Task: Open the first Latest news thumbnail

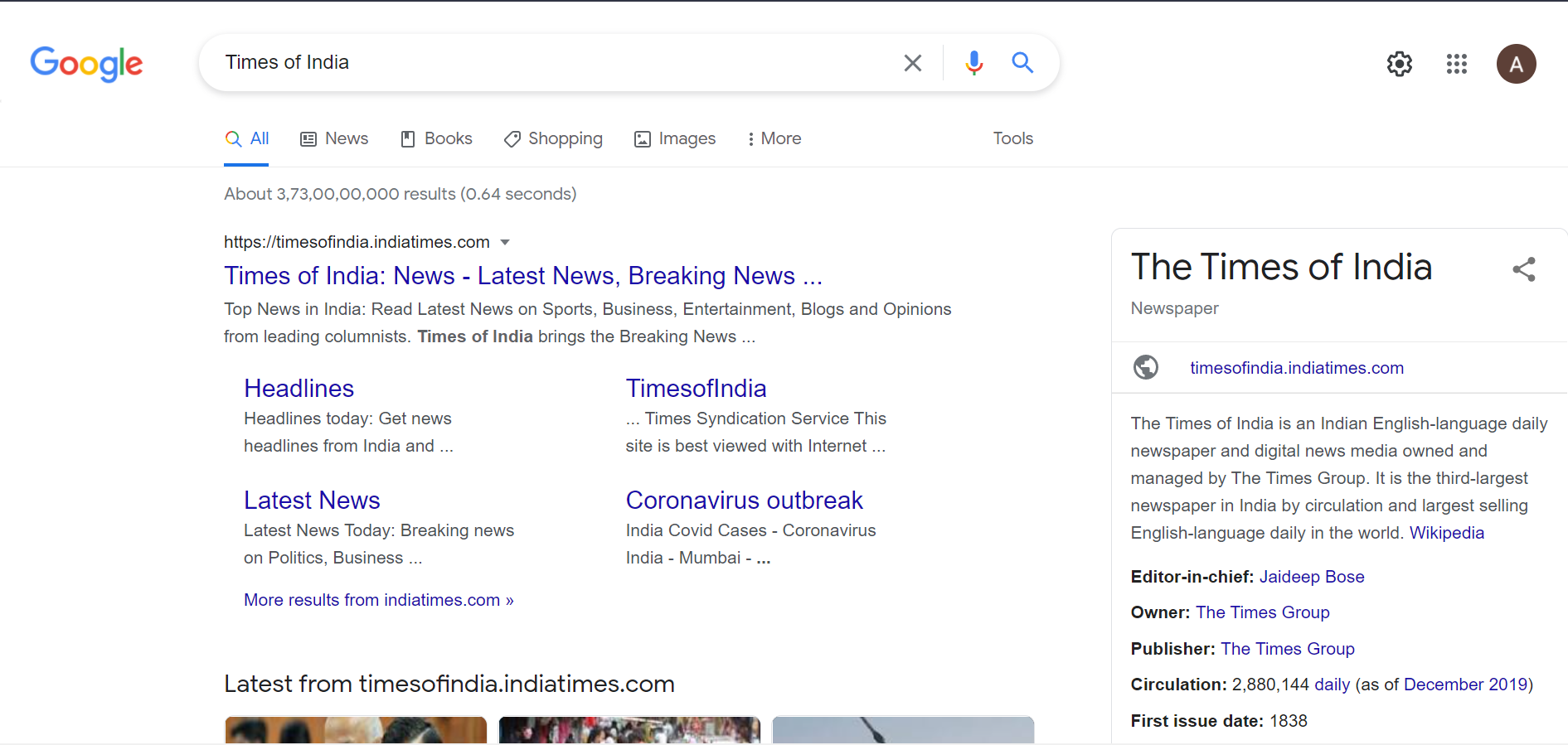Action: [356, 730]
